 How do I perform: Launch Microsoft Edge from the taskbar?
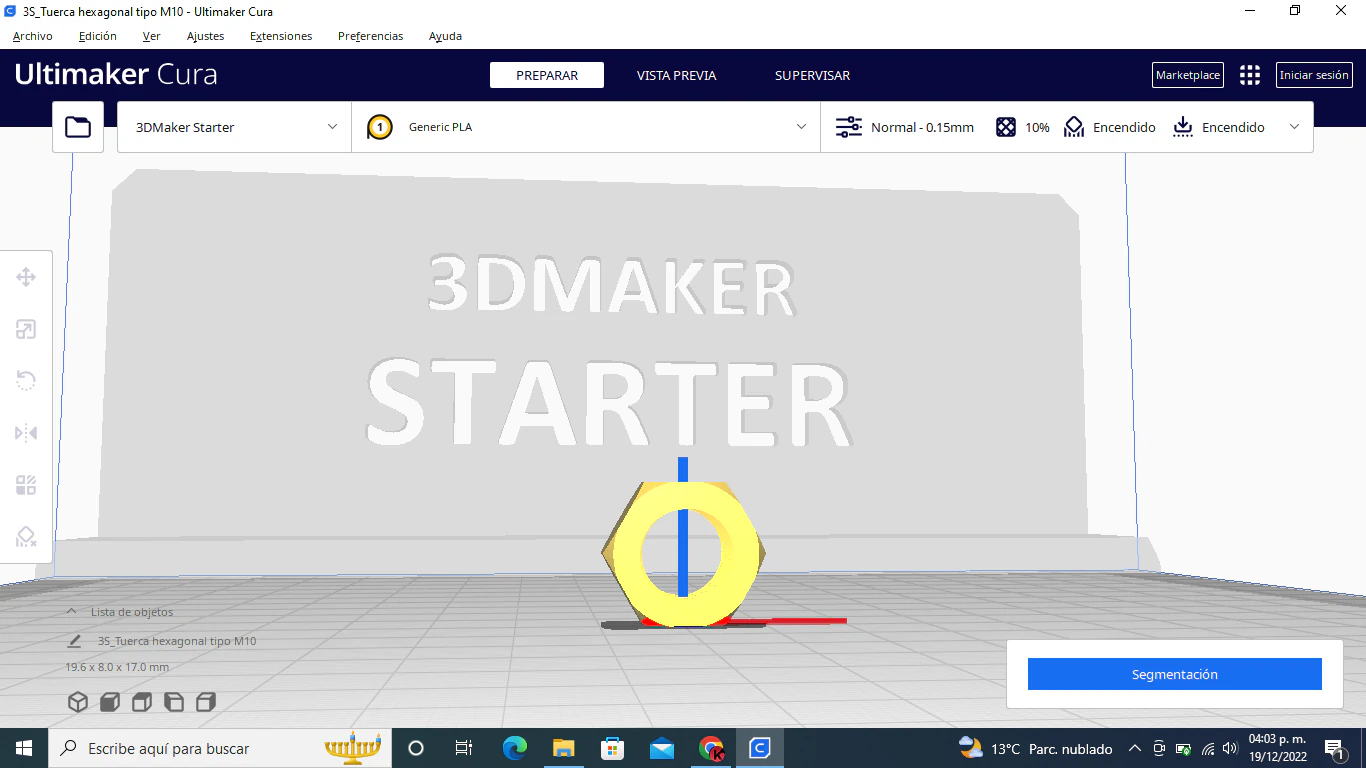point(514,748)
